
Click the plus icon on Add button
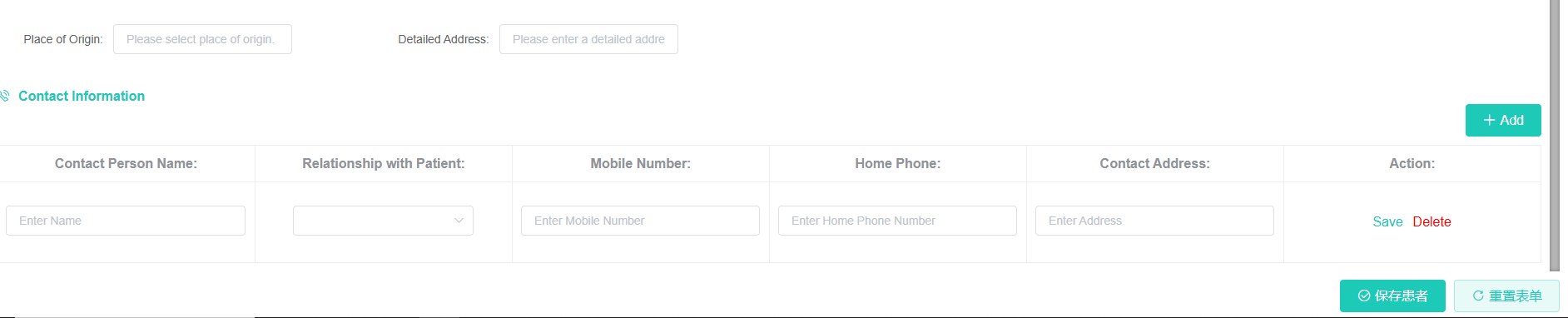pos(1490,120)
